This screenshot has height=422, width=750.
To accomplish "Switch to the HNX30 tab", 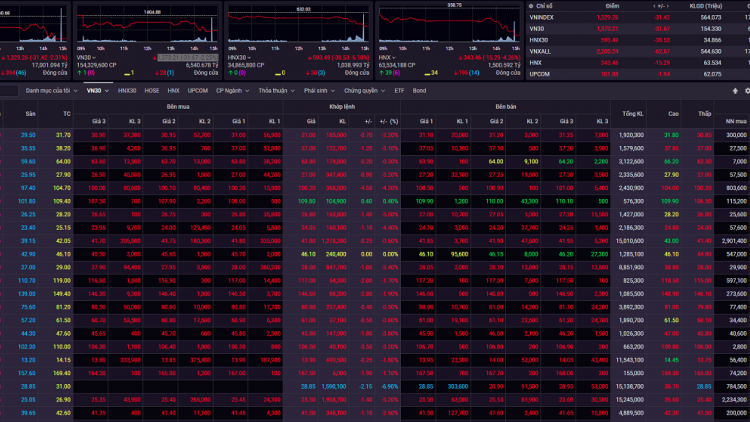I will pos(127,90).
